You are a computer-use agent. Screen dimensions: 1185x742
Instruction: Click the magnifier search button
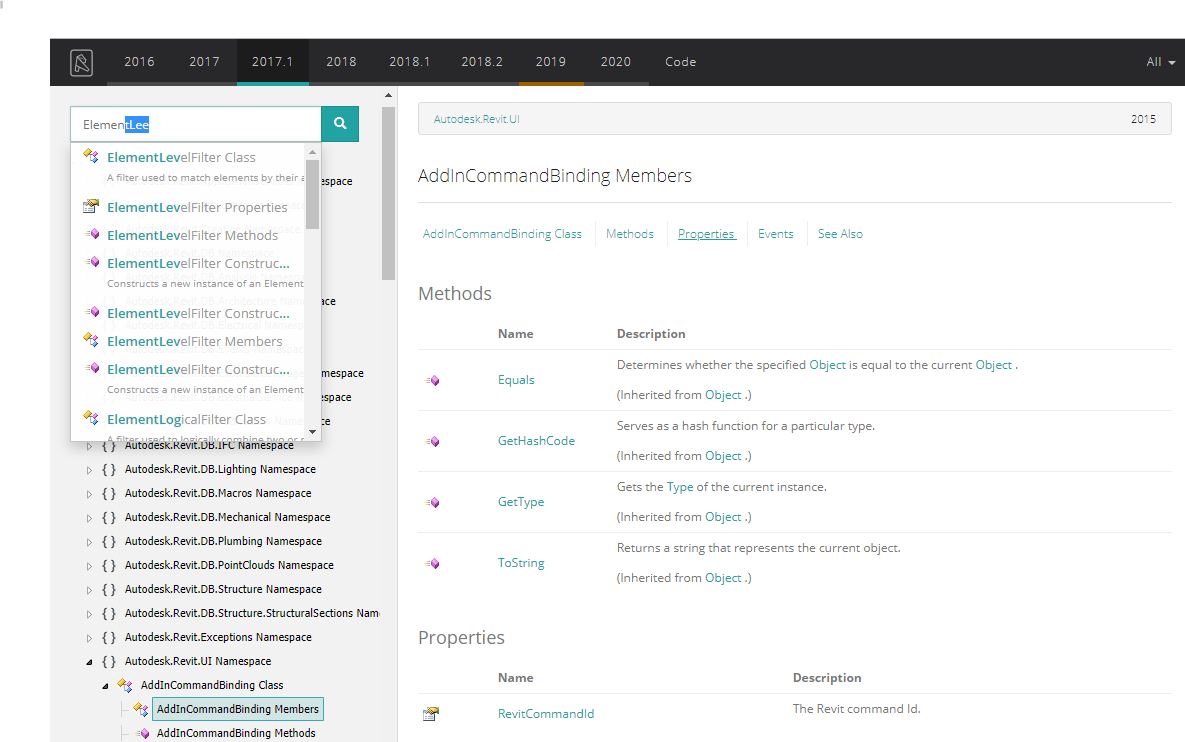(x=340, y=124)
